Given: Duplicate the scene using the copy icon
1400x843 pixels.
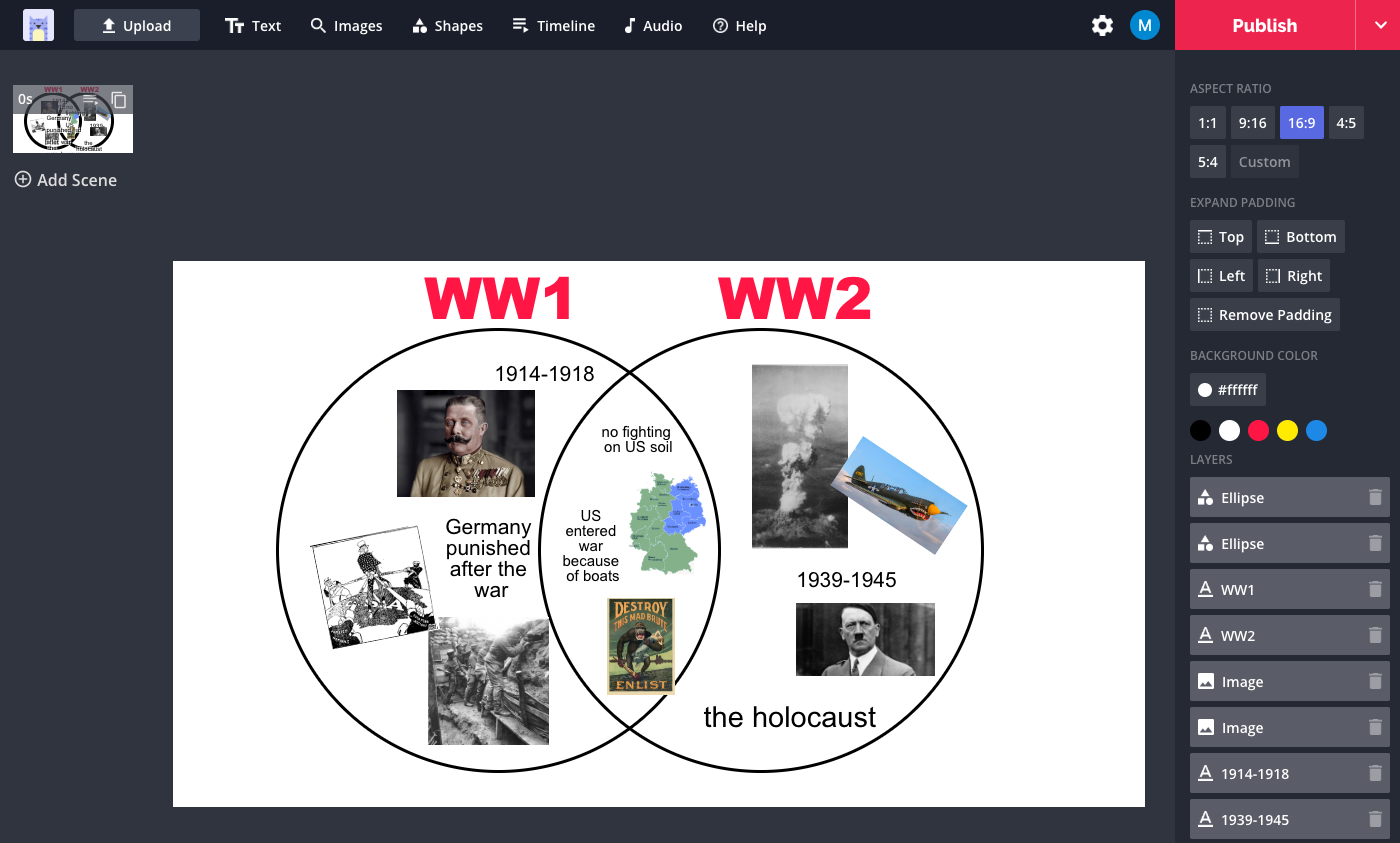Looking at the screenshot, I should click(x=119, y=100).
